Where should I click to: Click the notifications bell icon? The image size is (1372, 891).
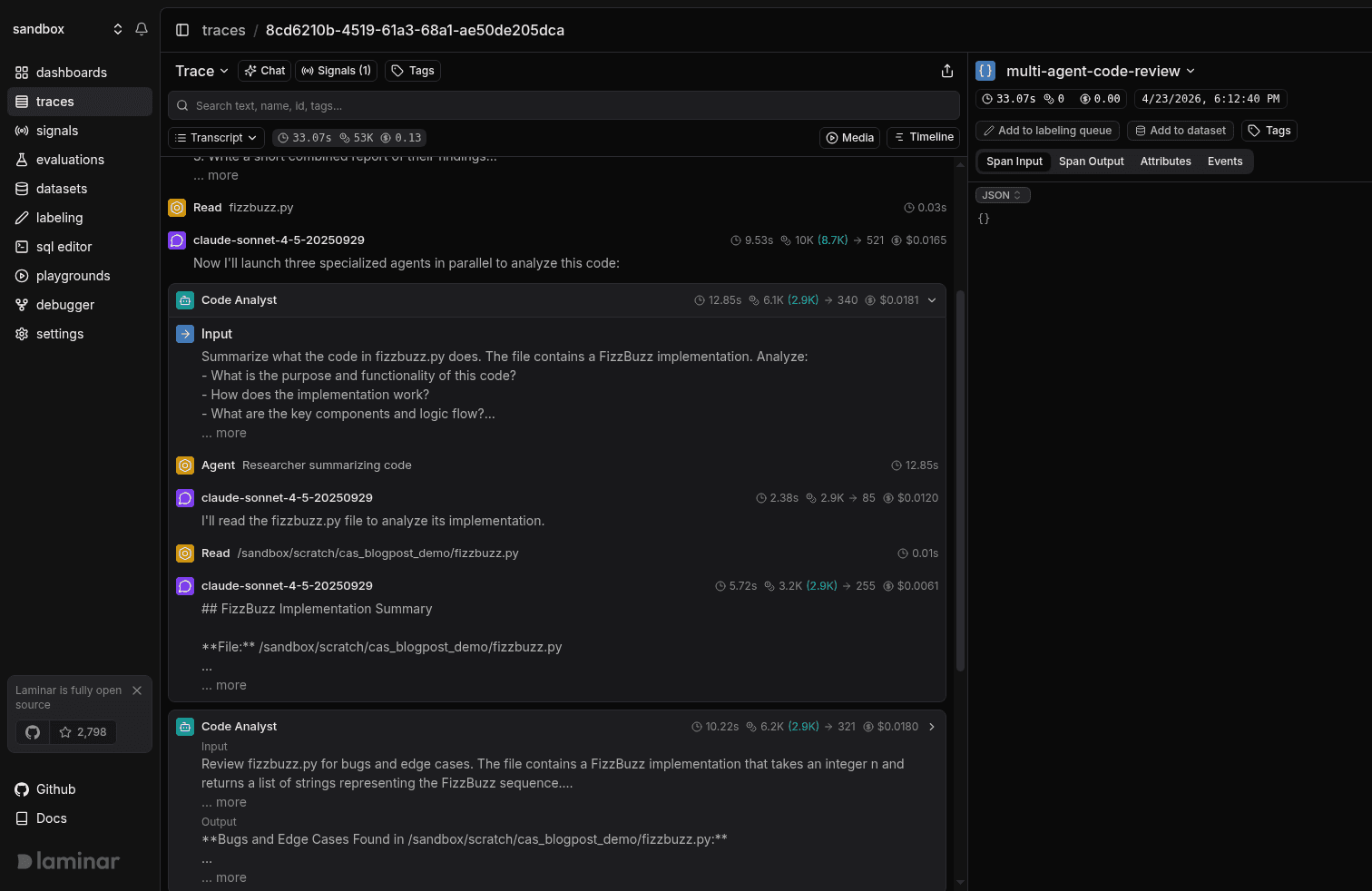tap(142, 29)
